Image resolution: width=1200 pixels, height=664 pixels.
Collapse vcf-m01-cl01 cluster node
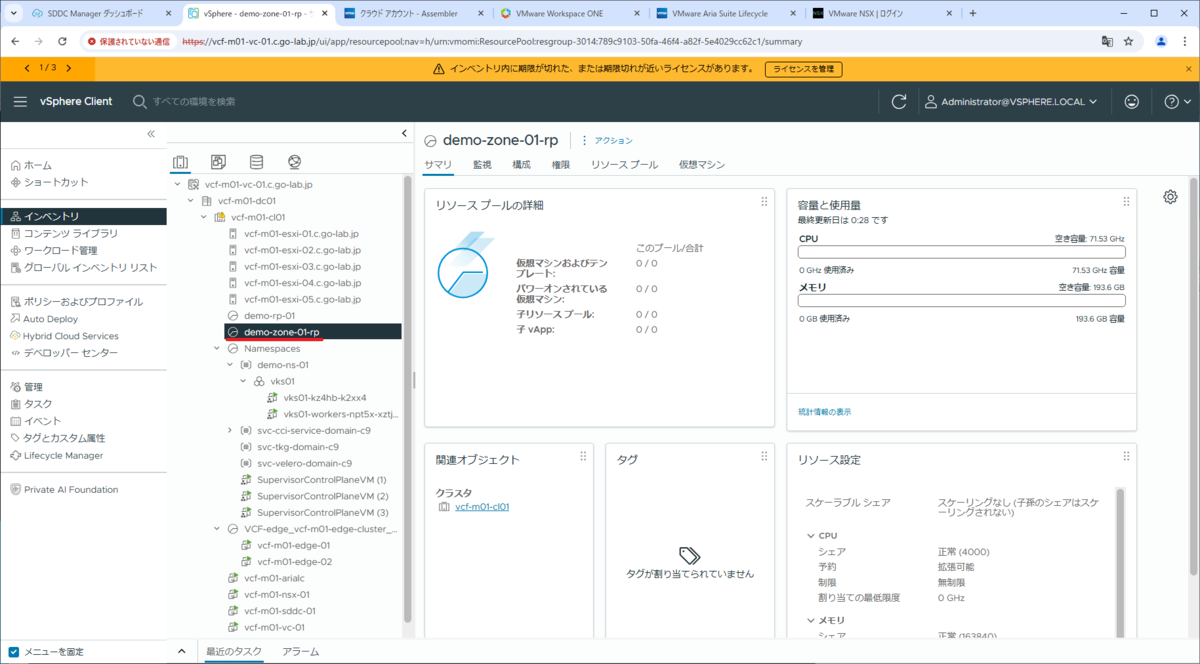coord(204,217)
